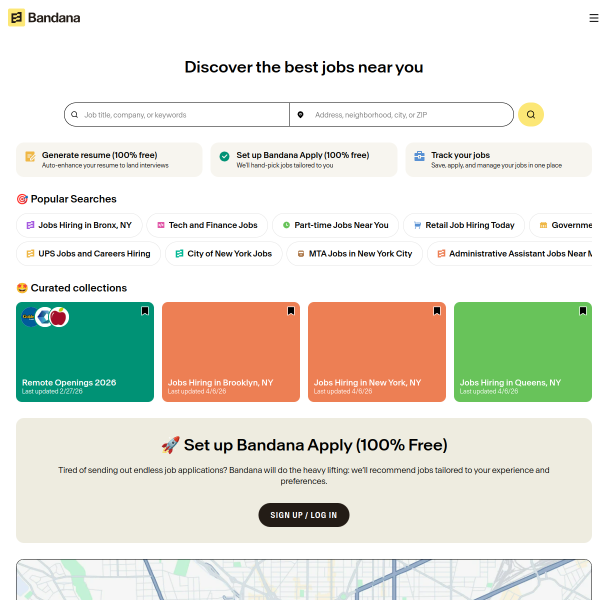Click the rocket icon in Bandana Apply banner
The image size is (600, 600).
pos(170,445)
